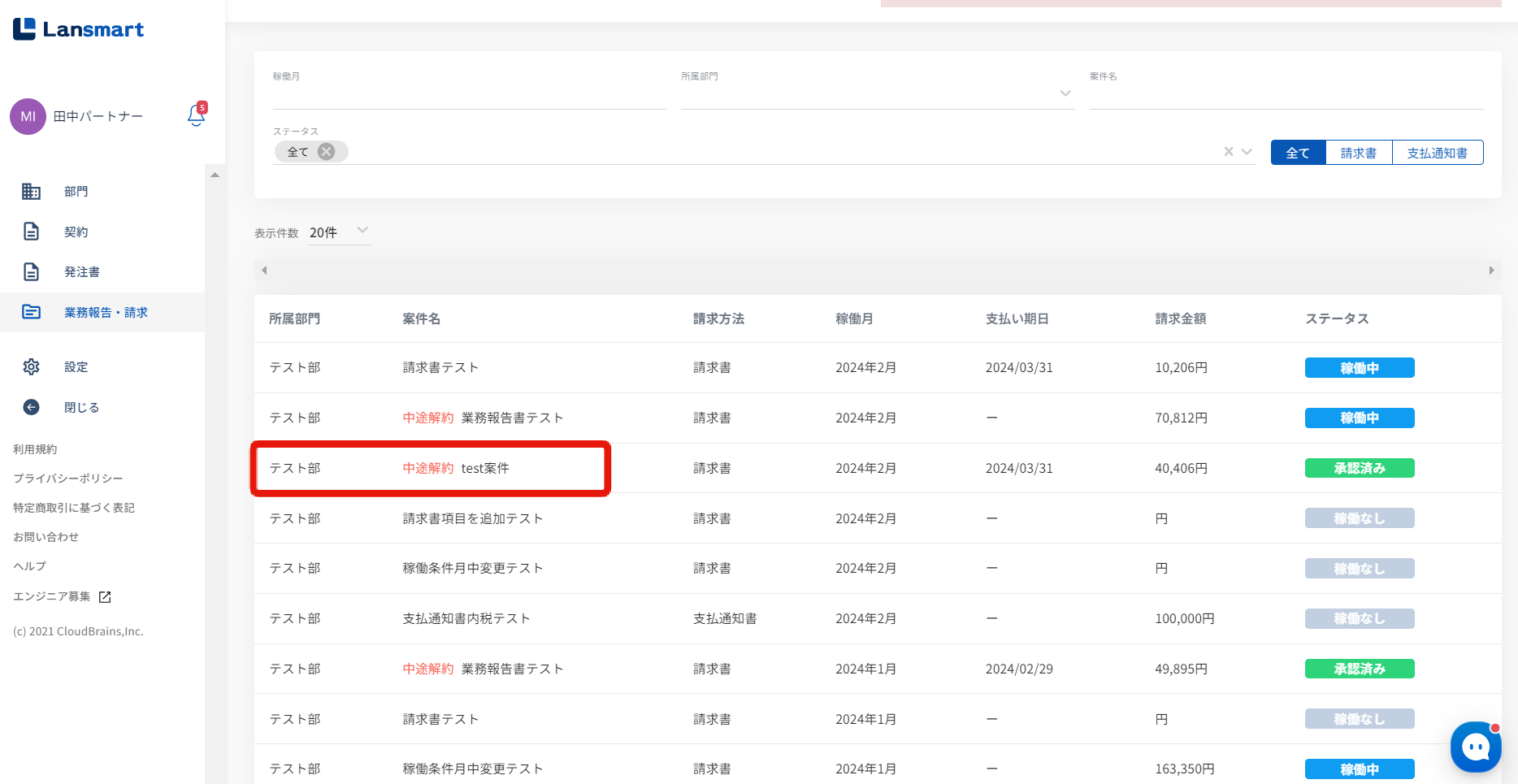The width and height of the screenshot is (1518, 784).
Task: Click the 部門 building icon
Action: 31,191
